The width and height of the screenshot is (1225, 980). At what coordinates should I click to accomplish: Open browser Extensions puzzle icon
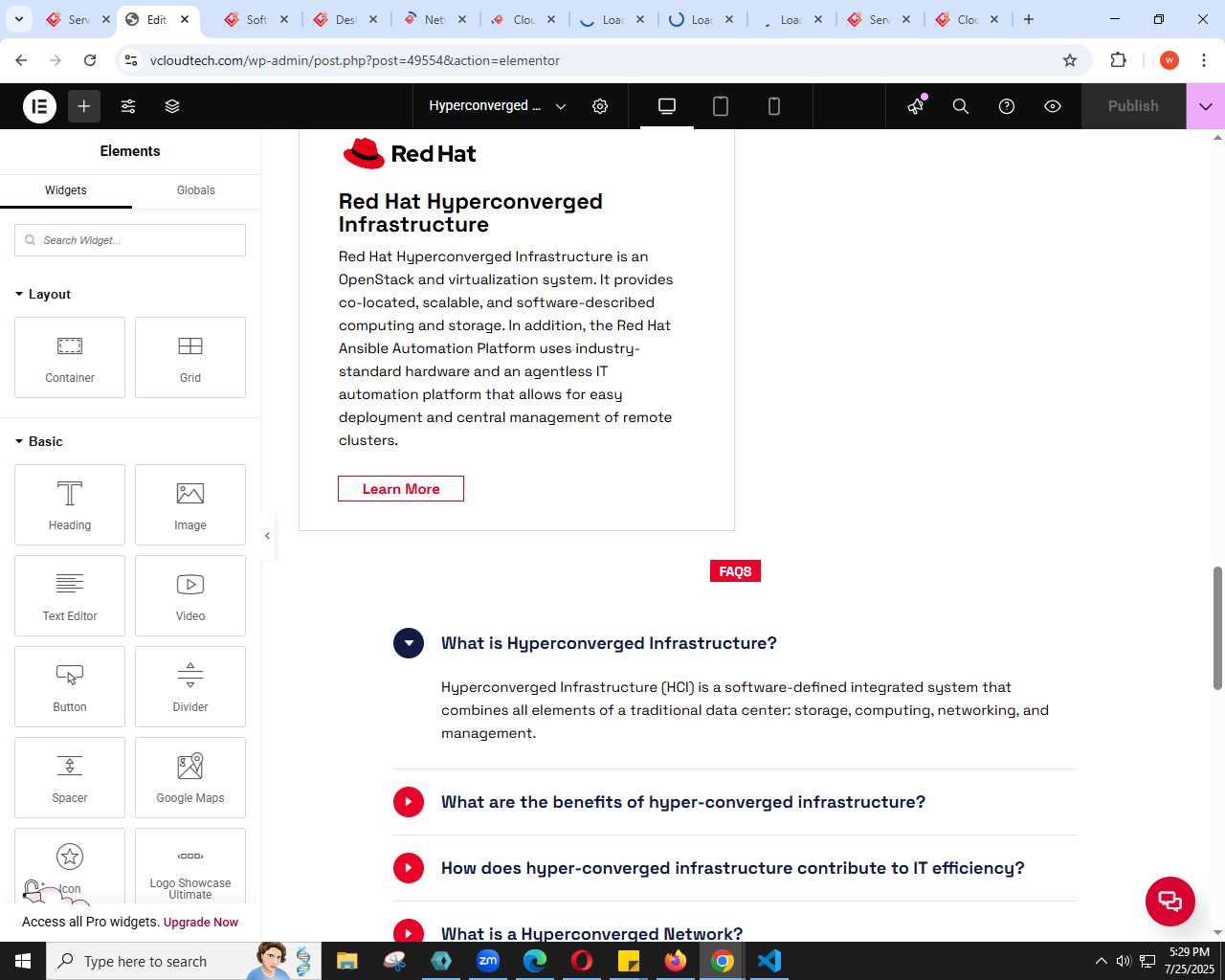tap(1118, 60)
